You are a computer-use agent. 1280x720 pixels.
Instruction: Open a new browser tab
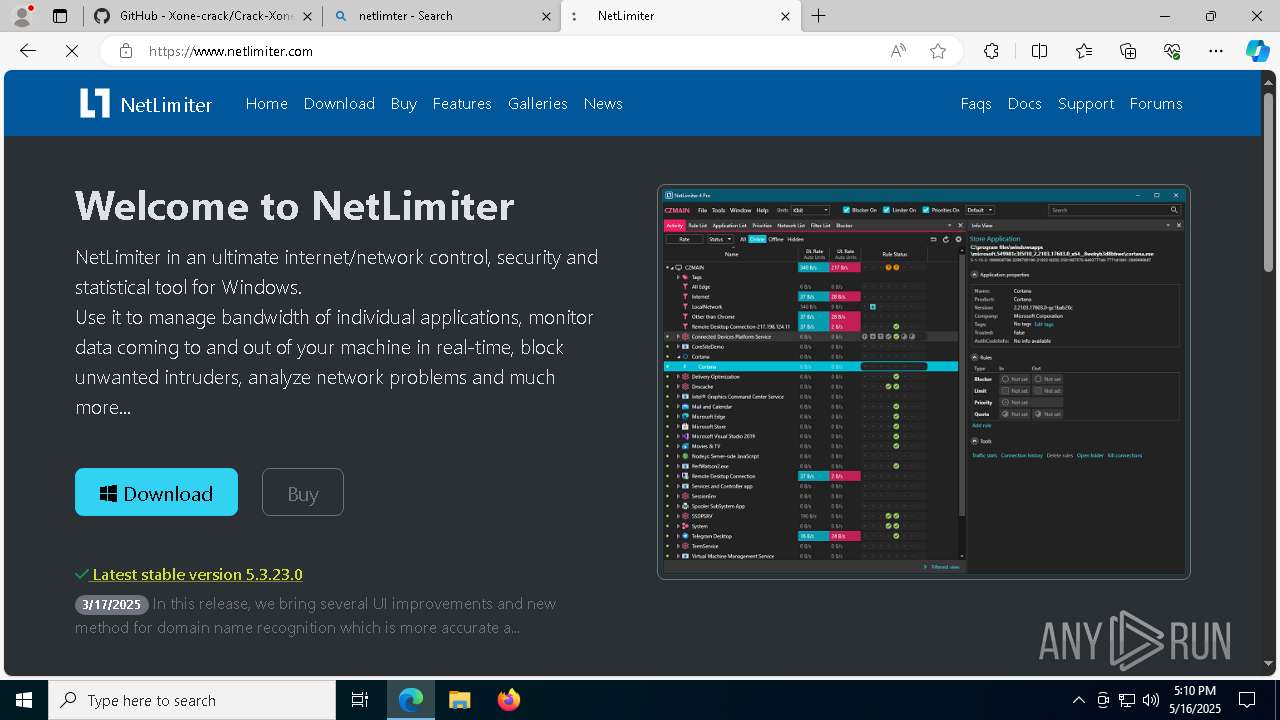818,16
